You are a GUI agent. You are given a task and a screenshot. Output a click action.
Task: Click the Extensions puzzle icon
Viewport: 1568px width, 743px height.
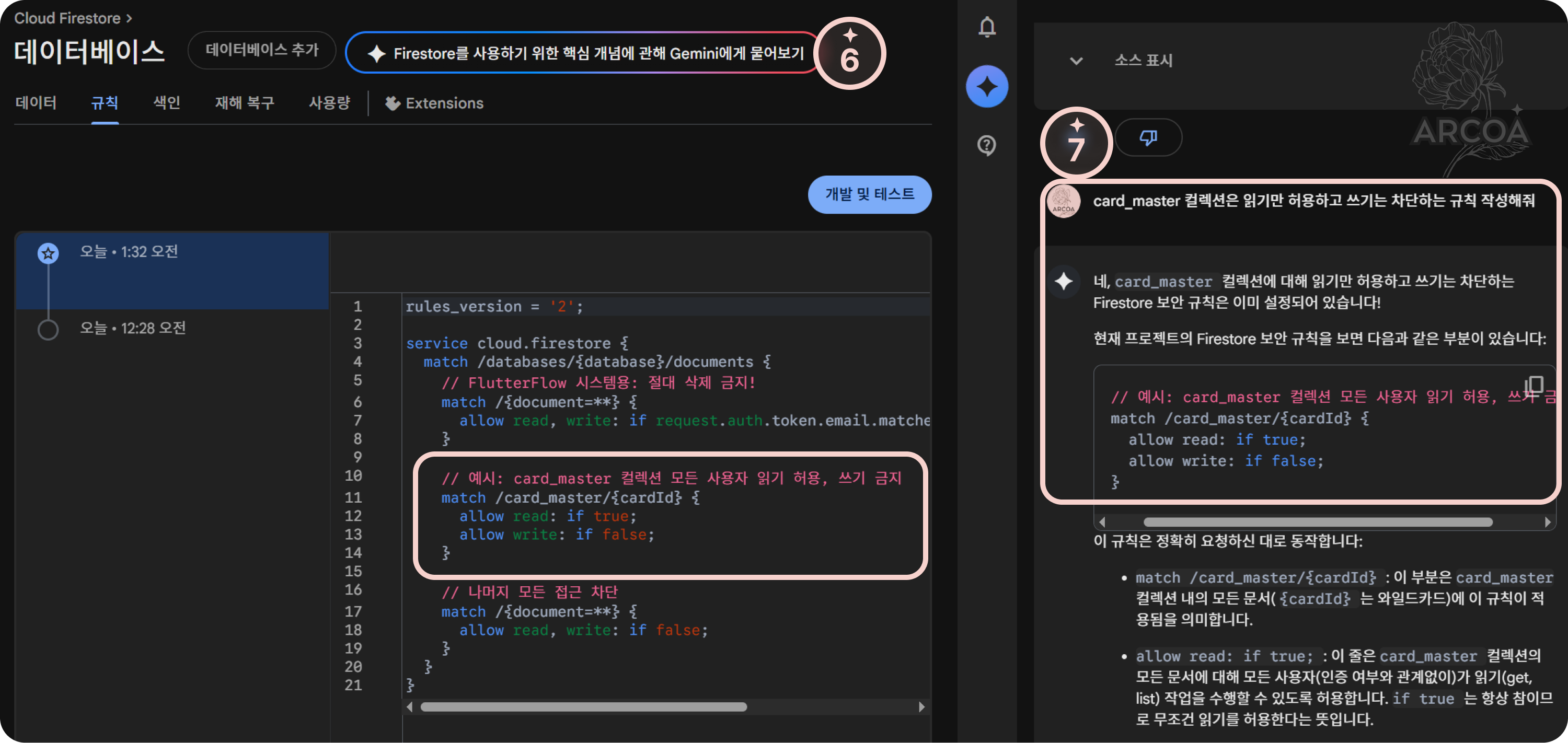point(393,103)
